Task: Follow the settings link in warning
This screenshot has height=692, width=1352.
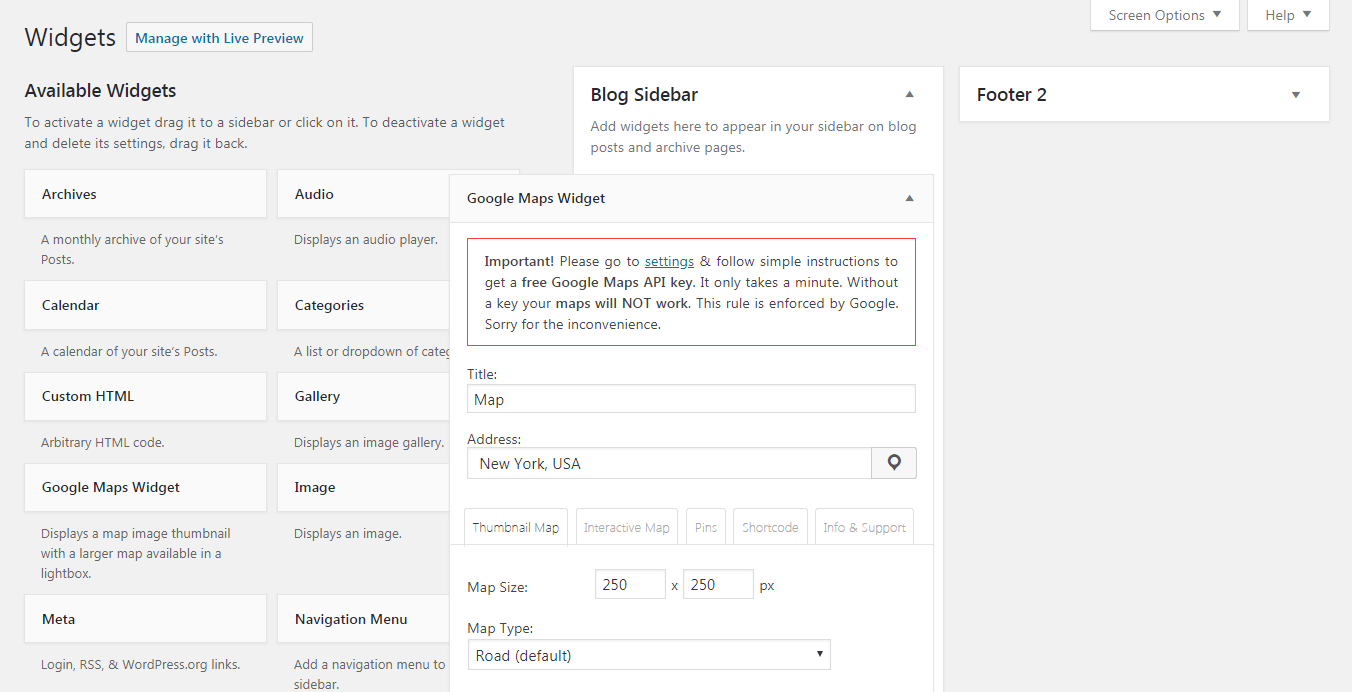Action: [x=669, y=261]
